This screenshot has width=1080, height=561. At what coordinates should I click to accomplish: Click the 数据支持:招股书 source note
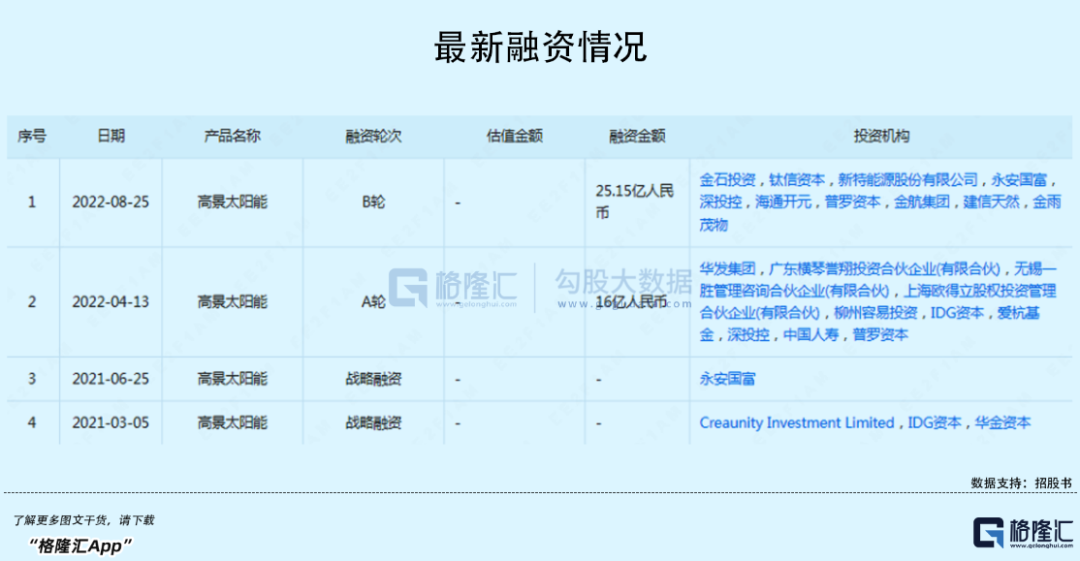pos(1021,483)
